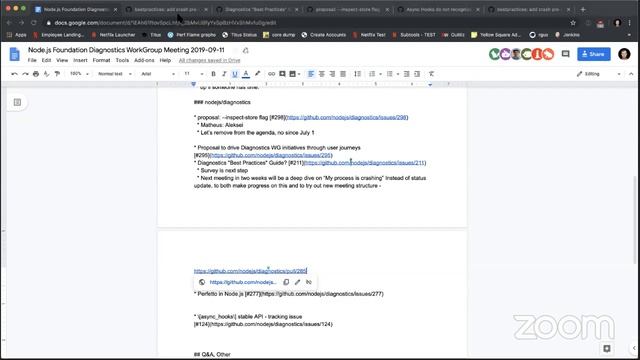
Task: Click the Spelling and grammar check icon
Action: [47, 74]
